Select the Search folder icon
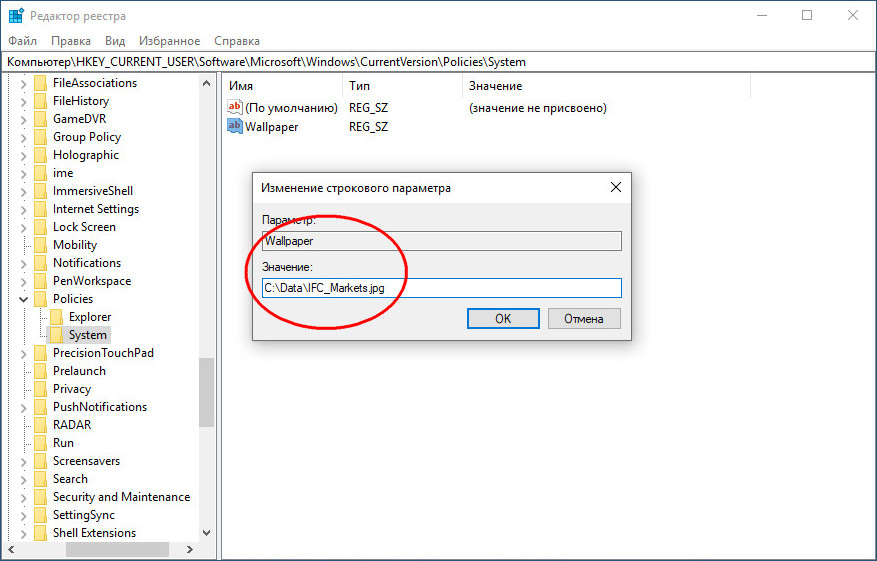This screenshot has height=561, width=877. (x=40, y=479)
